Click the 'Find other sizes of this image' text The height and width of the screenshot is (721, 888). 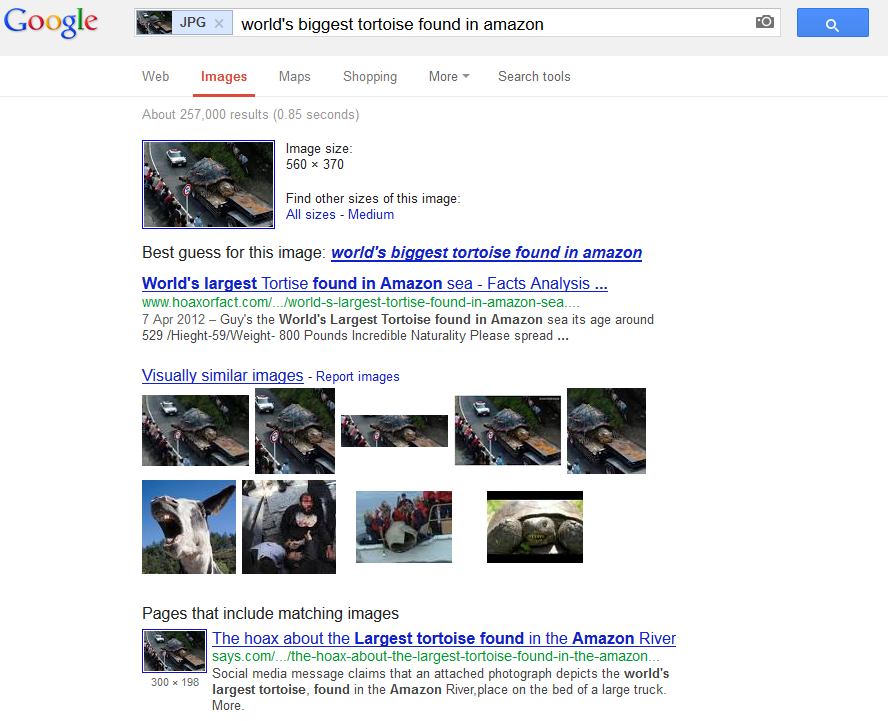pos(373,199)
